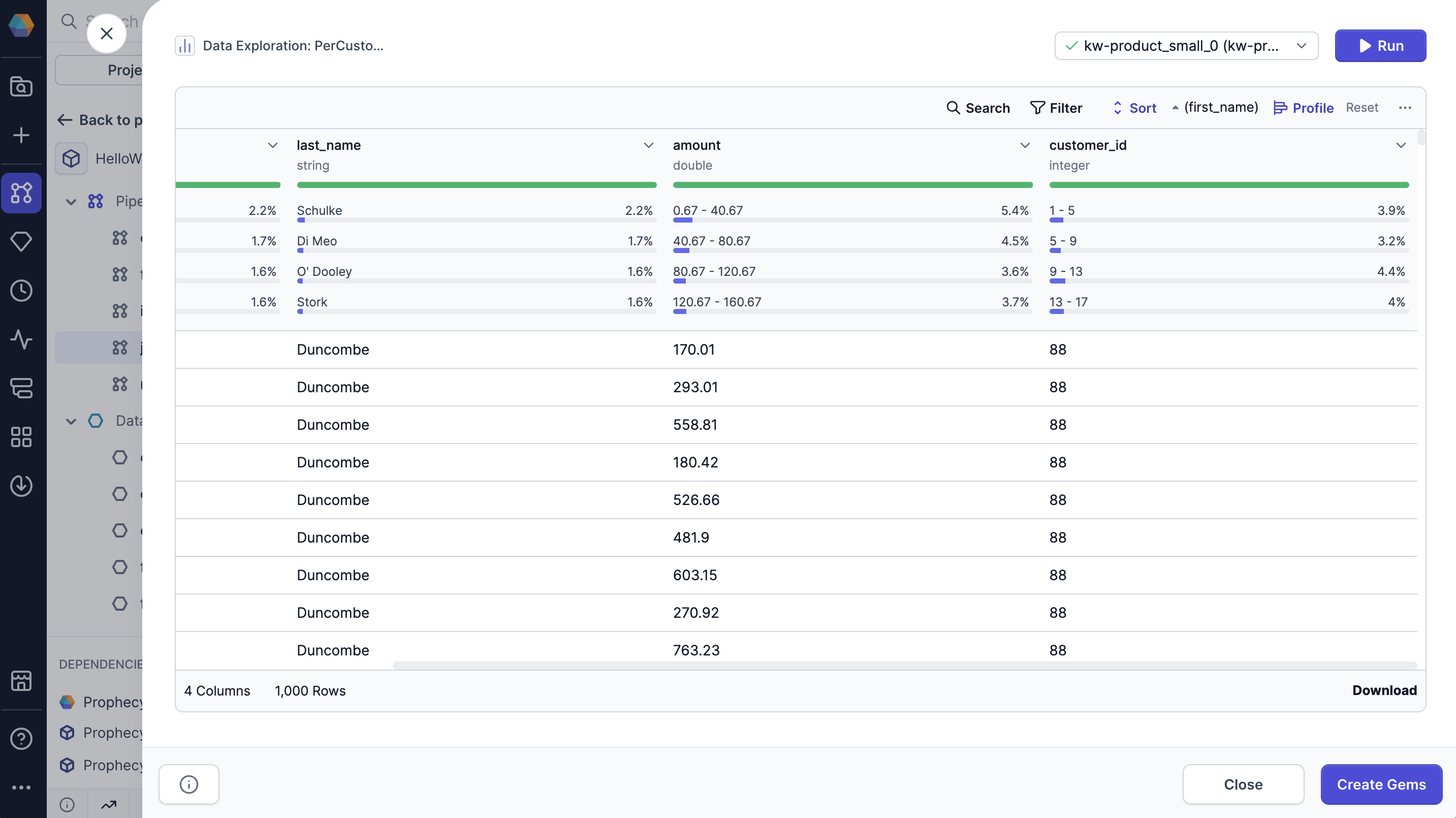Open the activity pulse monitor icon
The width and height of the screenshot is (1456, 818).
(21, 339)
